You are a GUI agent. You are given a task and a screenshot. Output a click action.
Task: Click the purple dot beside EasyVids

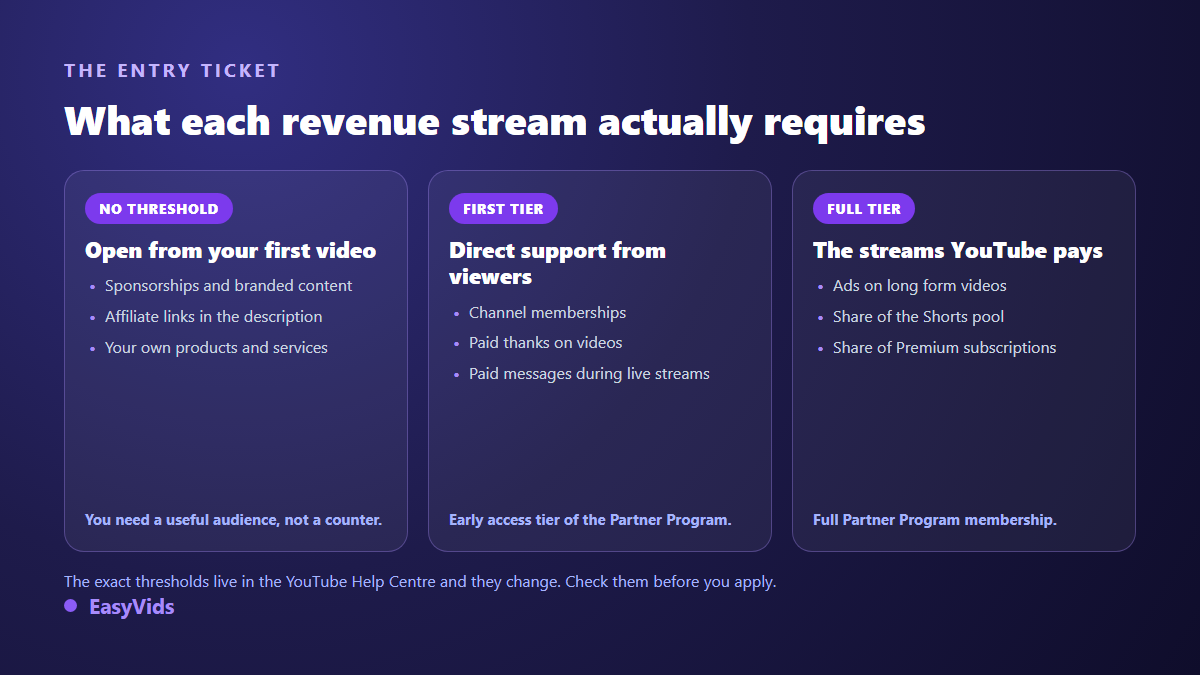[x=71, y=606]
